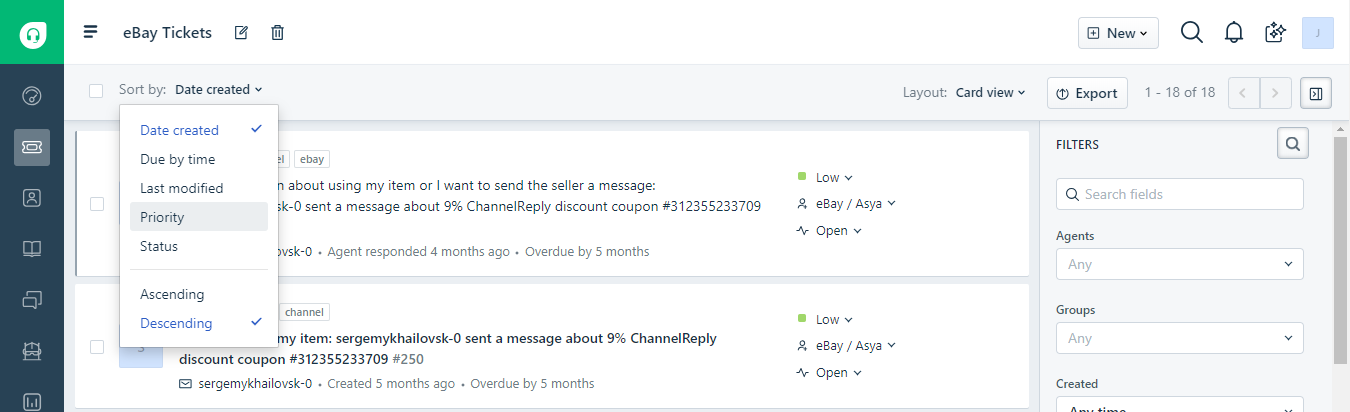Go to next page of tickets
1350x412 pixels.
[1275, 93]
